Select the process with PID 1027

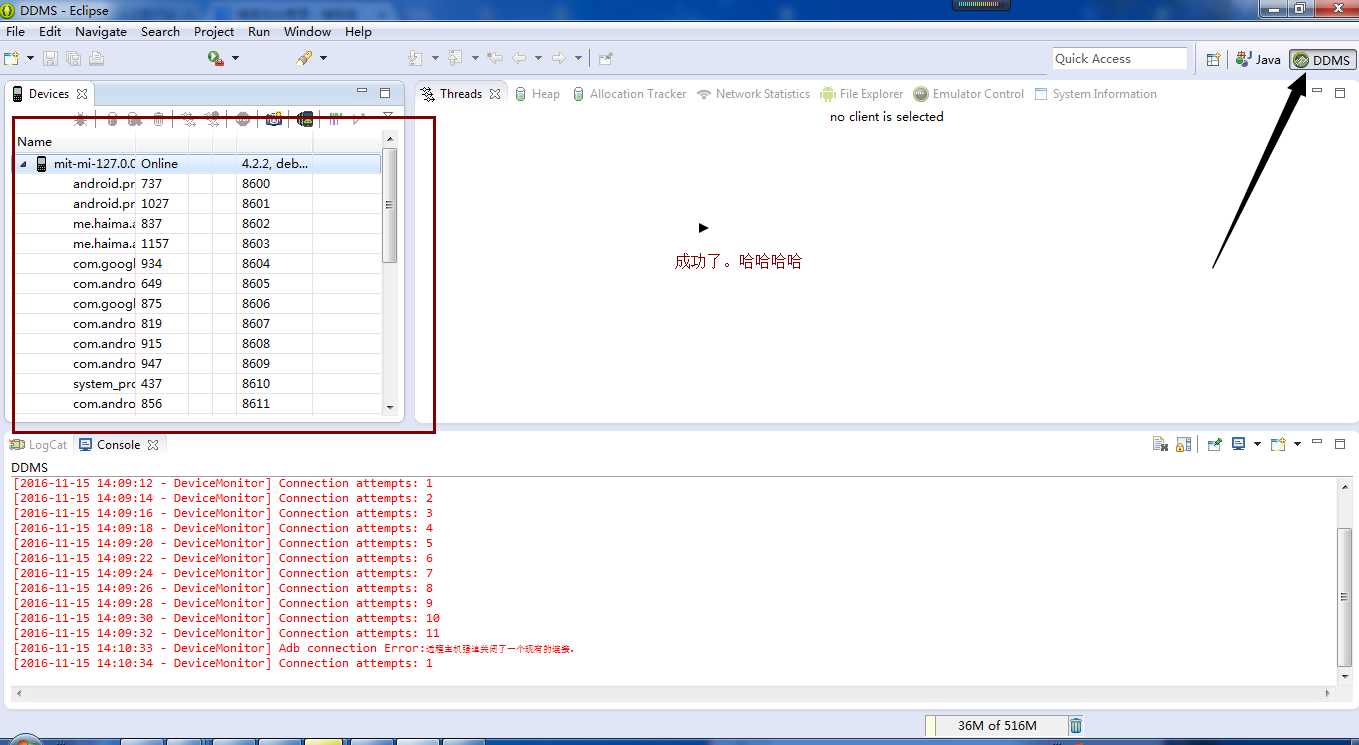coord(197,204)
